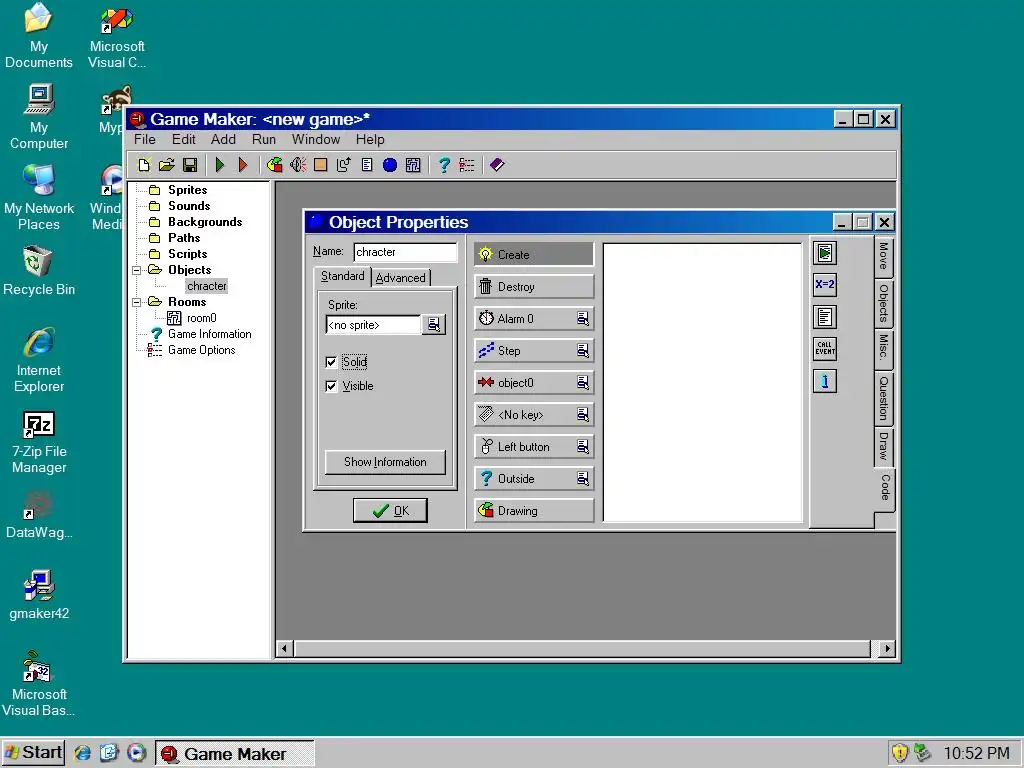Click the security shield tray icon

pos(900,753)
